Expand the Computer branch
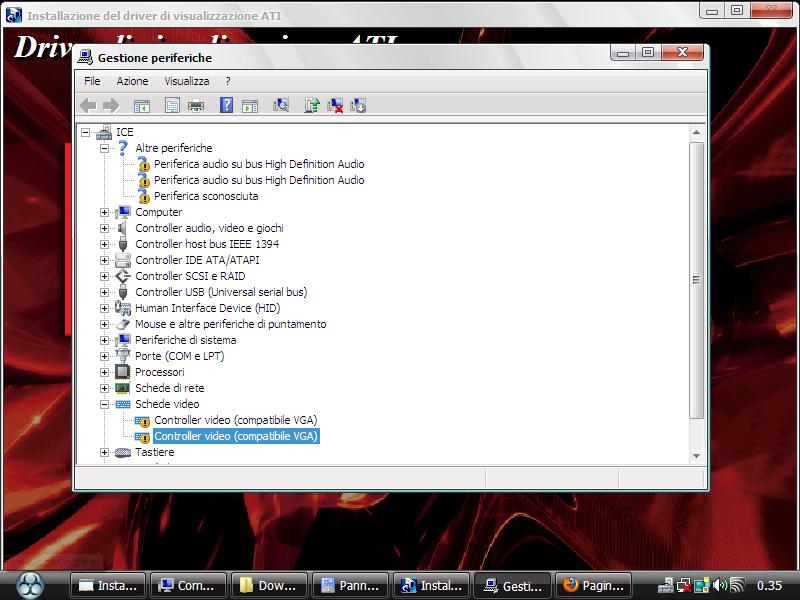 coord(105,213)
